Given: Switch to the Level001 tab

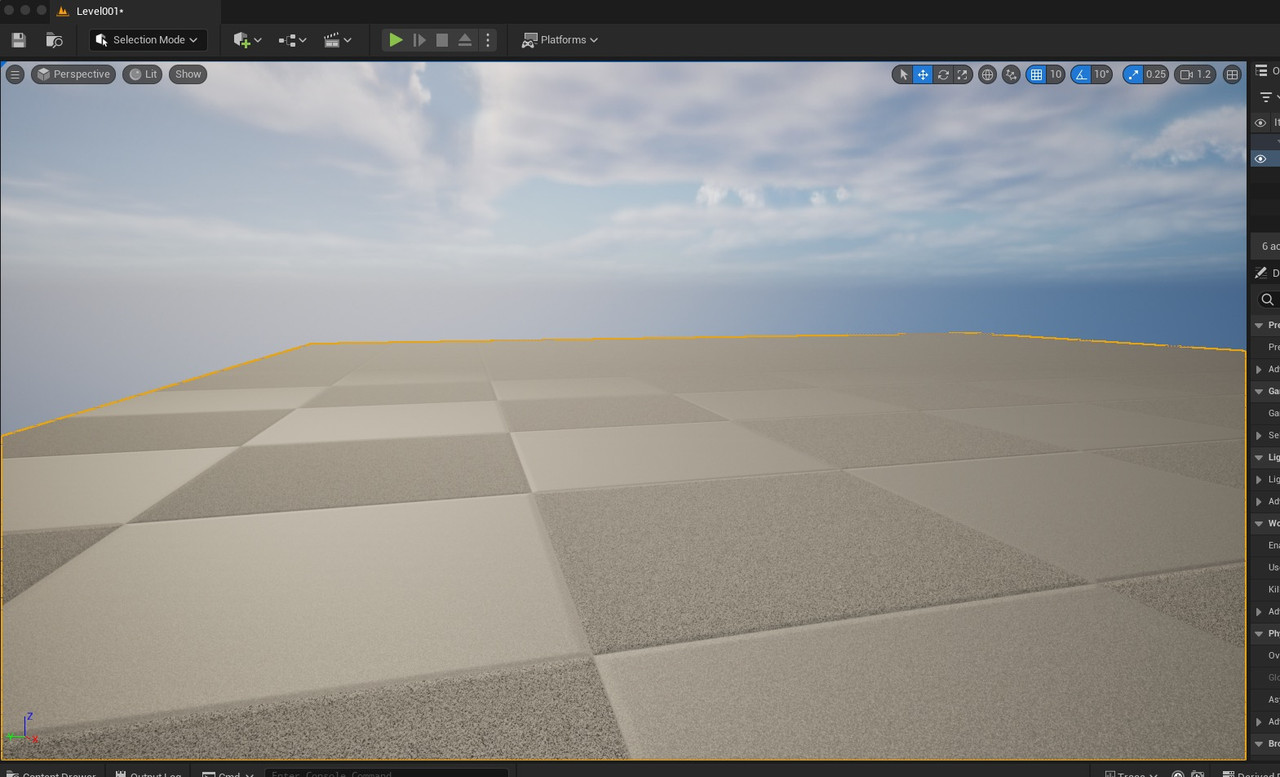Looking at the screenshot, I should pos(97,11).
